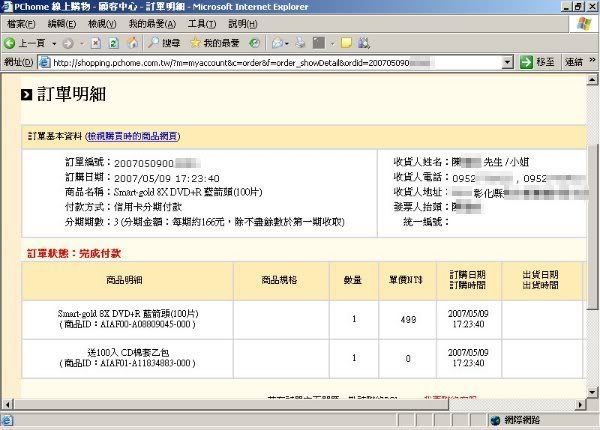This screenshot has height=430, width=600.
Task: Click the 單價NT$ column header
Action: click(406, 280)
